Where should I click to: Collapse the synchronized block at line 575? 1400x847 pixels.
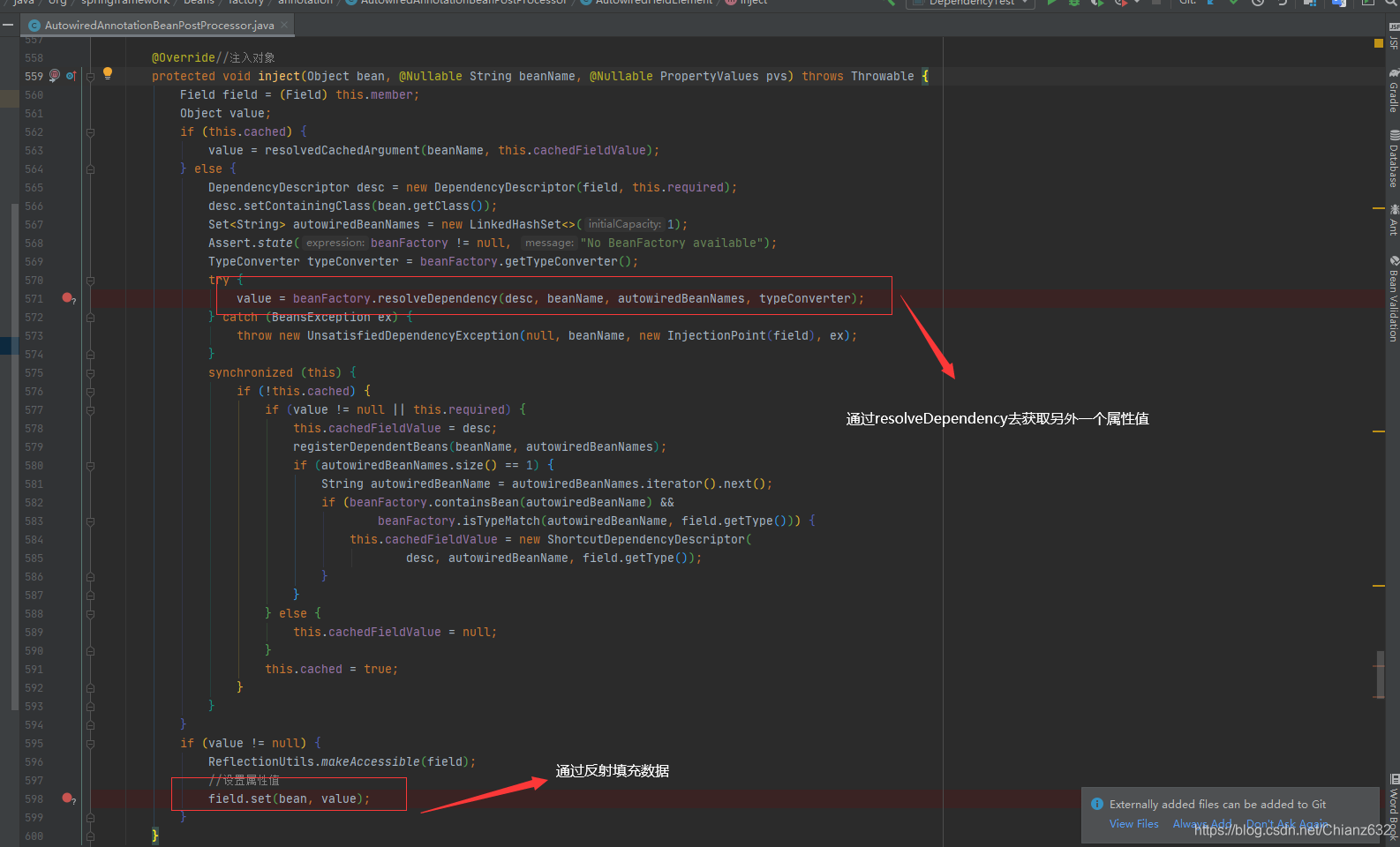point(91,373)
